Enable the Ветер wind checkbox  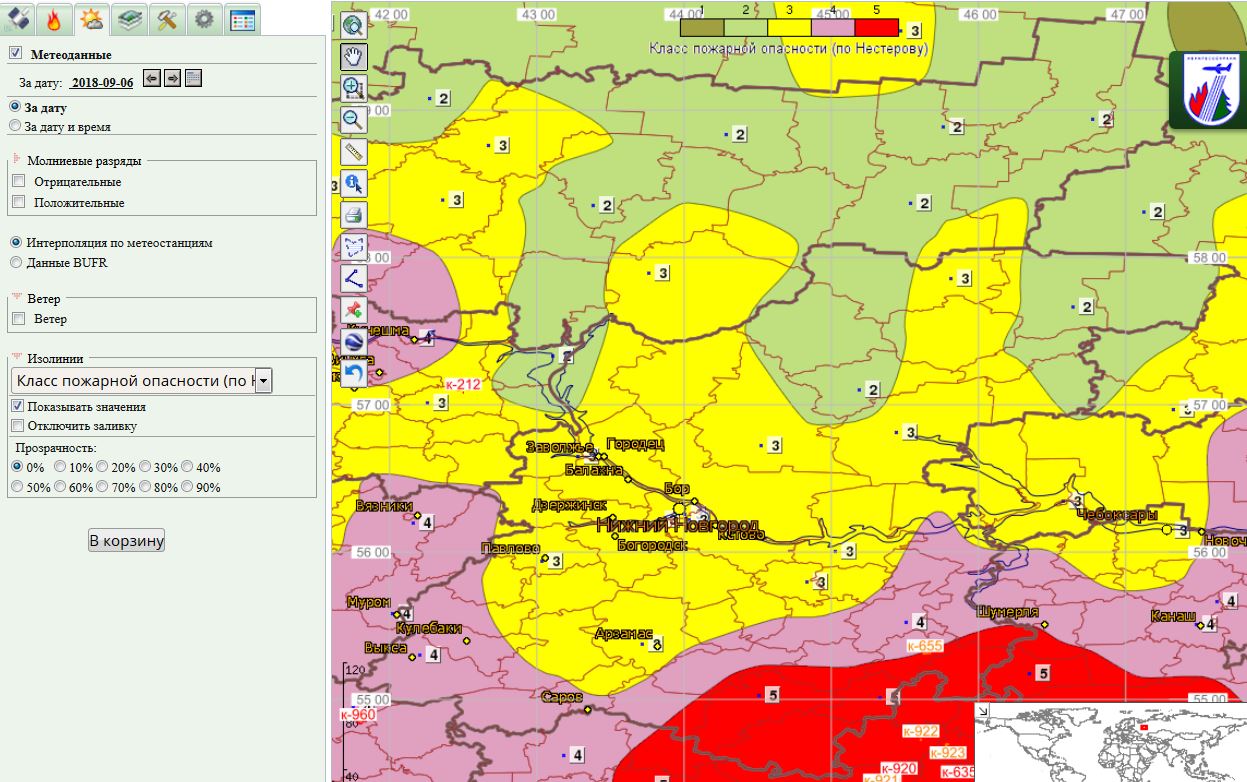18,319
